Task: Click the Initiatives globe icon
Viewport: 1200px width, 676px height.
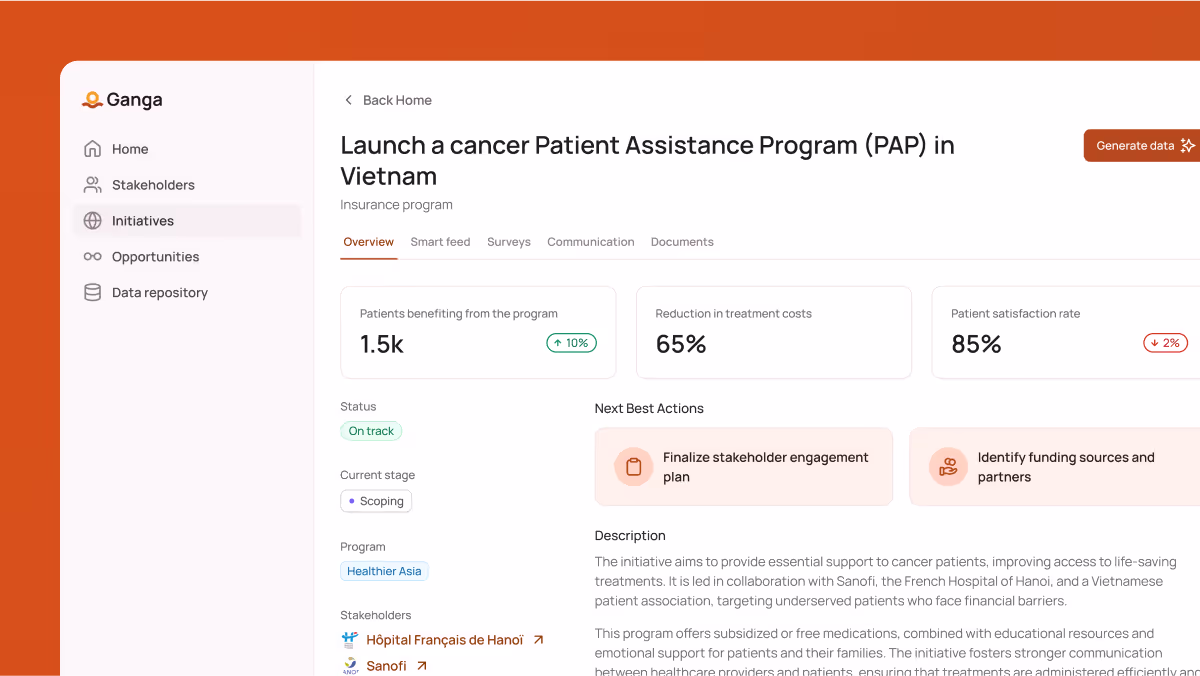Action: 92,221
